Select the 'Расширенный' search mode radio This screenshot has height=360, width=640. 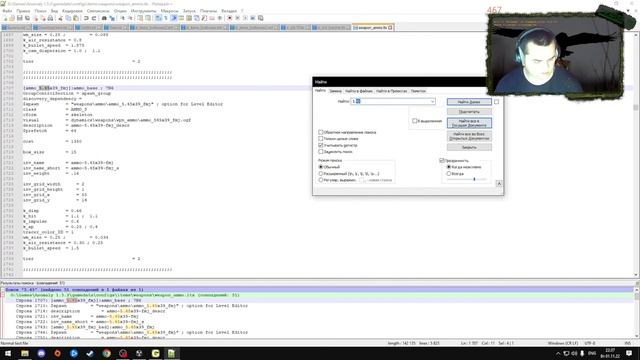(320, 173)
